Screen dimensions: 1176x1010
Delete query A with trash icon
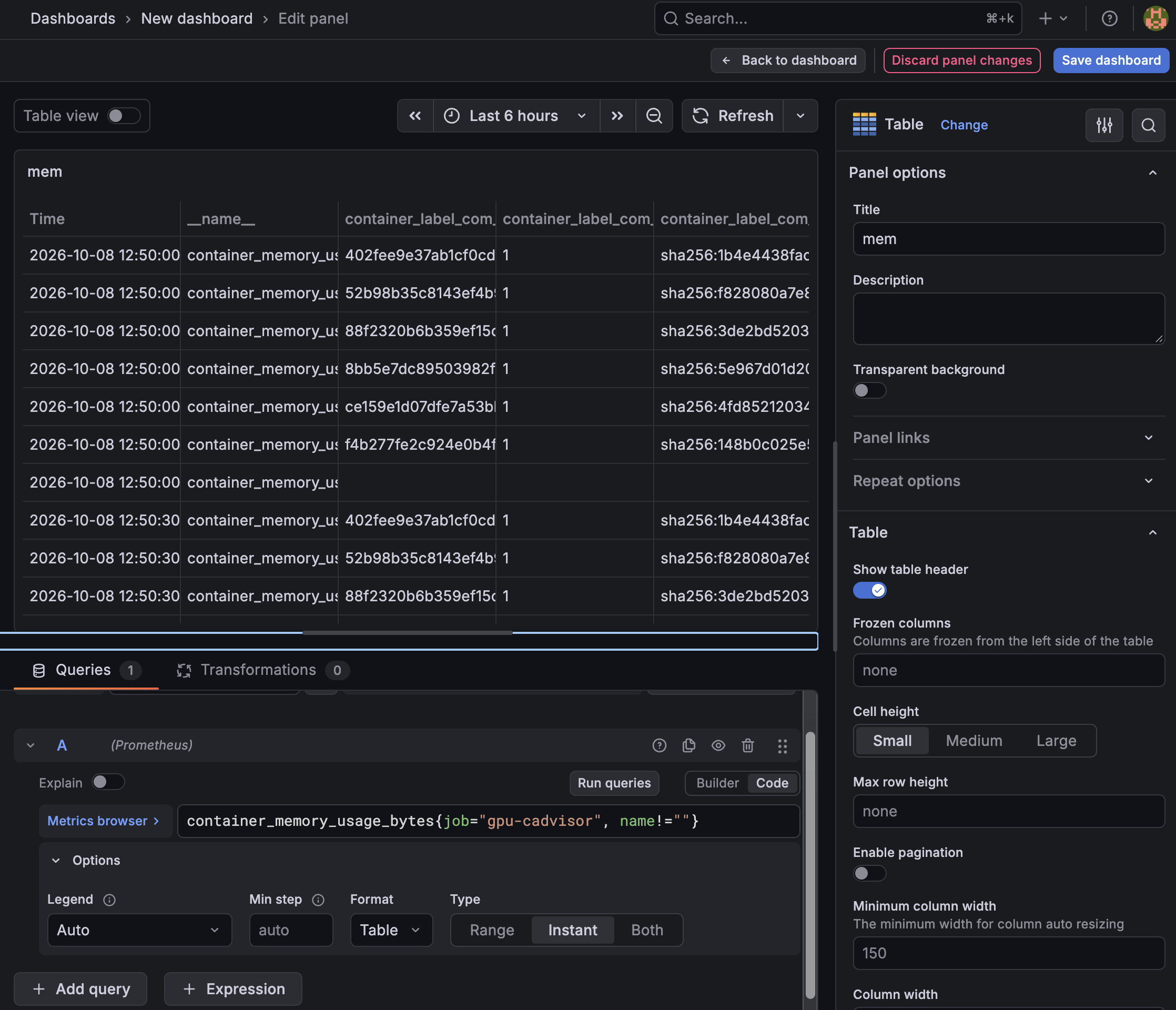coord(747,745)
